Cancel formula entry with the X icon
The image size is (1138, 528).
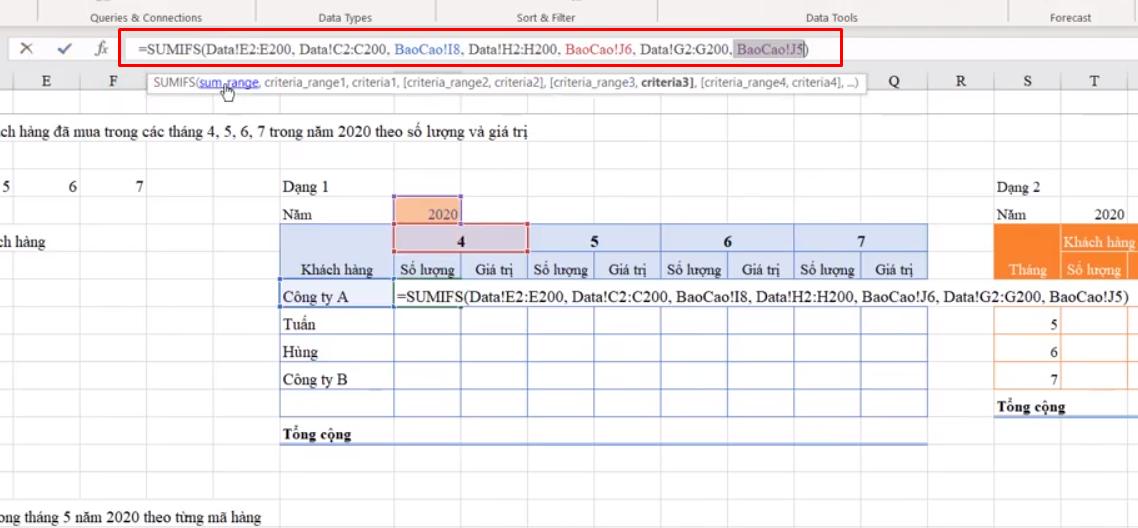(26, 49)
